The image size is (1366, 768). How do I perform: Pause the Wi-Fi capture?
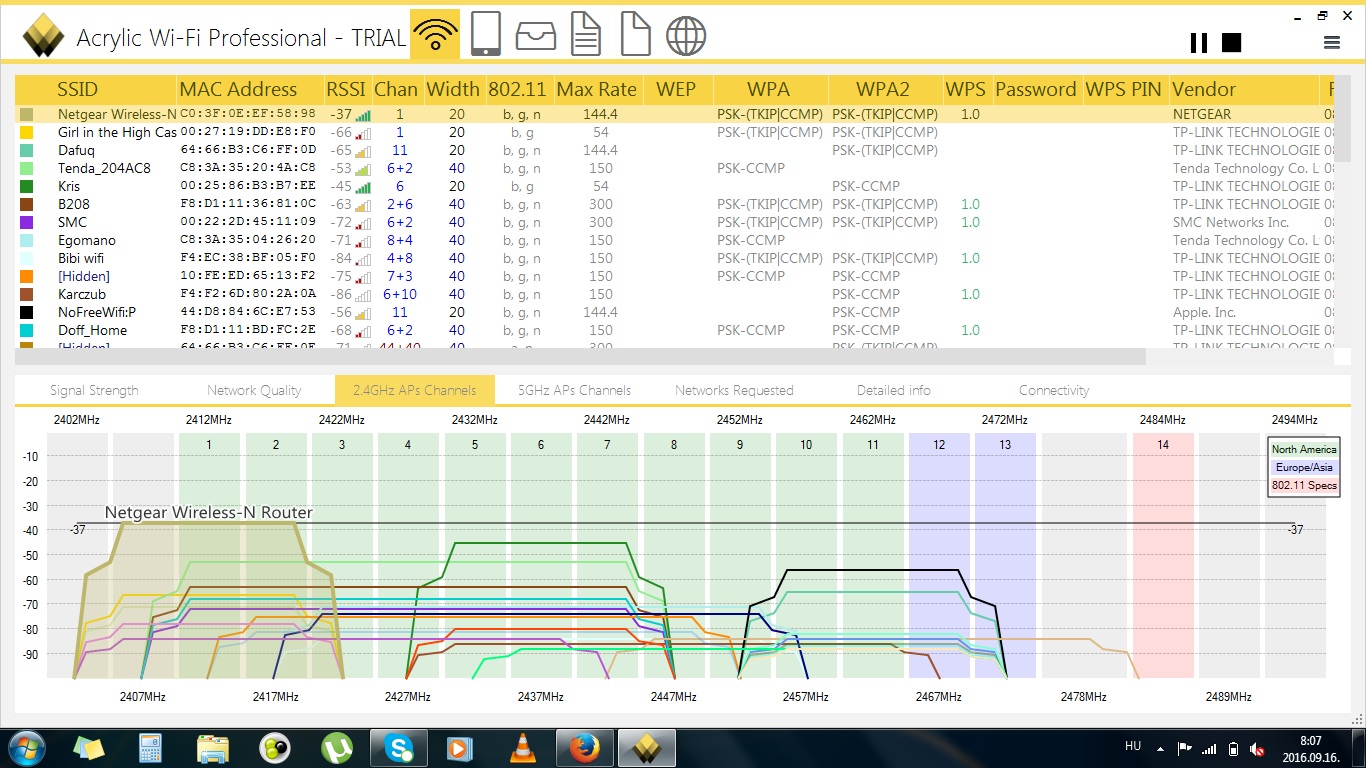pos(1198,42)
